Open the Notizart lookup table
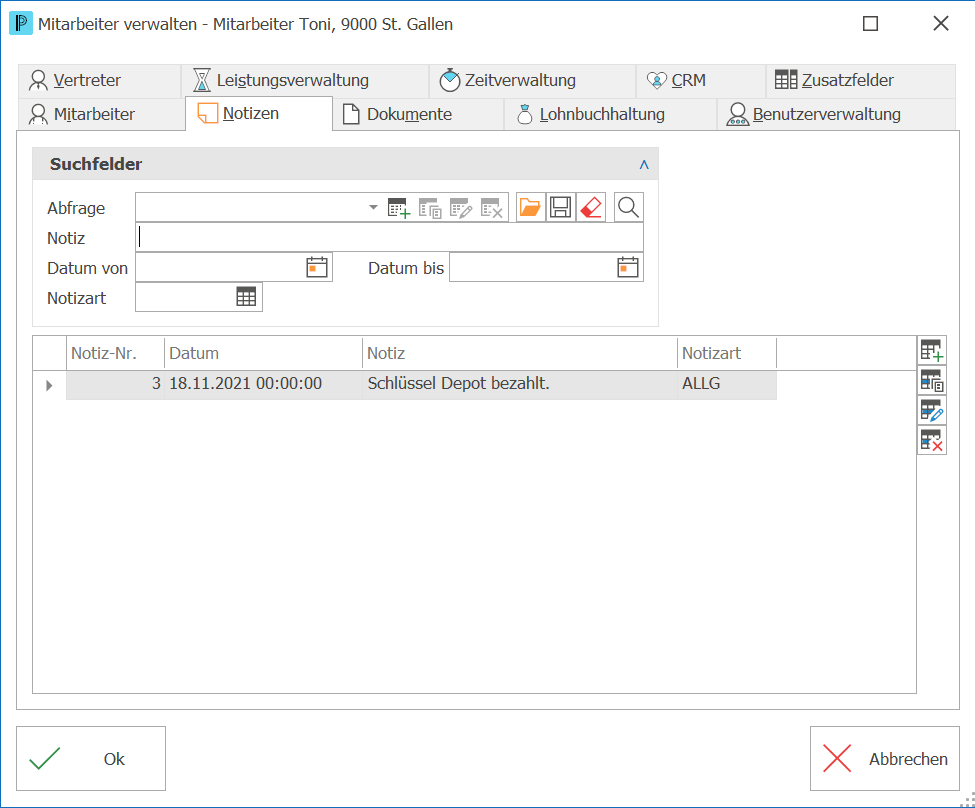Image resolution: width=975 pixels, height=808 pixels. (246, 297)
